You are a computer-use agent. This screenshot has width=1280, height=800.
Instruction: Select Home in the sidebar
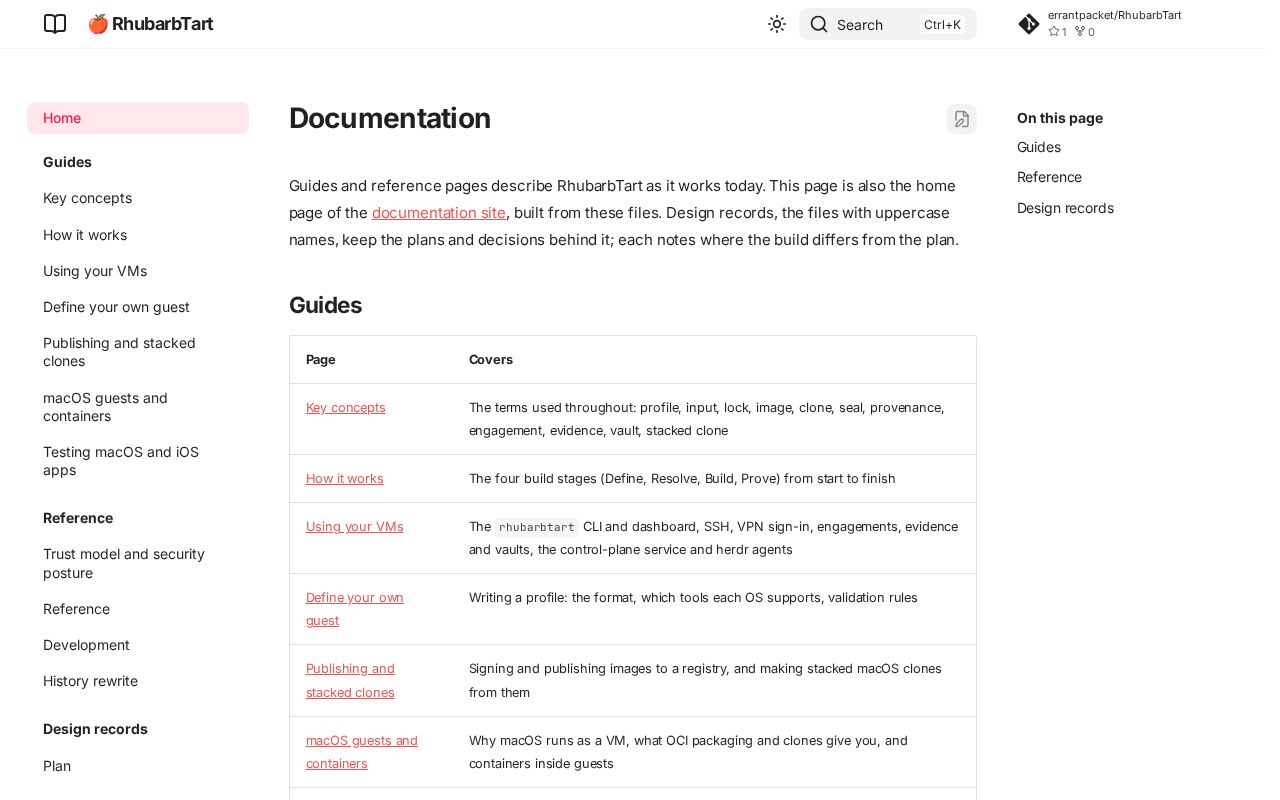click(x=138, y=118)
